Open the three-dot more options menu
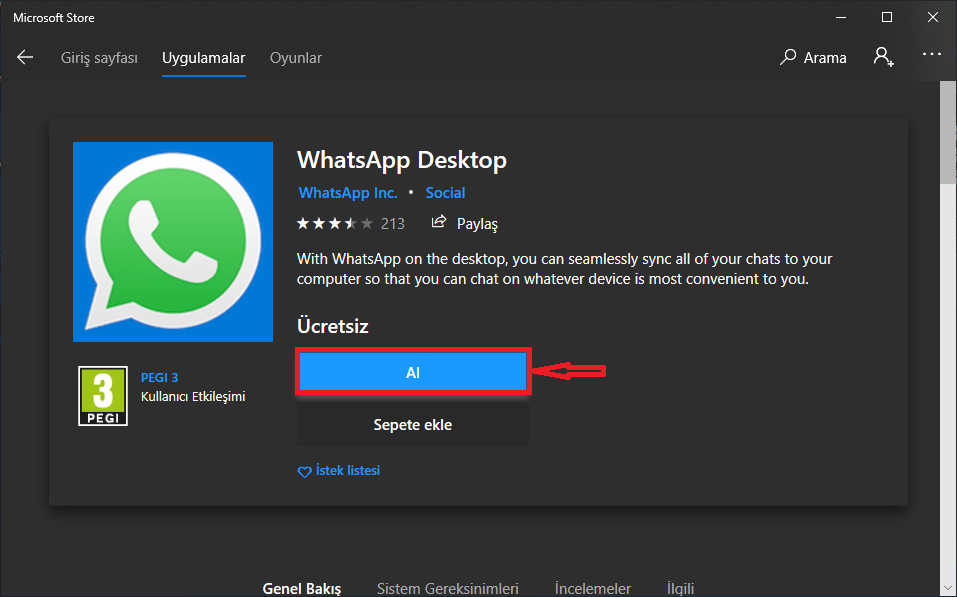The height and width of the screenshot is (597, 957). (x=932, y=54)
